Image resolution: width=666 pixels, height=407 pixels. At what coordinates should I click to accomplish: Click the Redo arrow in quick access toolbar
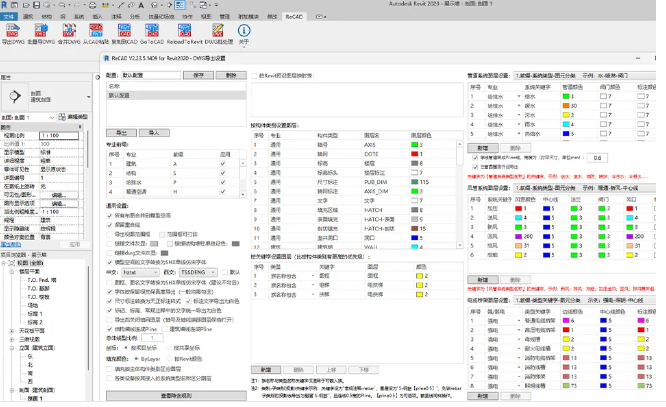(x=77, y=5)
